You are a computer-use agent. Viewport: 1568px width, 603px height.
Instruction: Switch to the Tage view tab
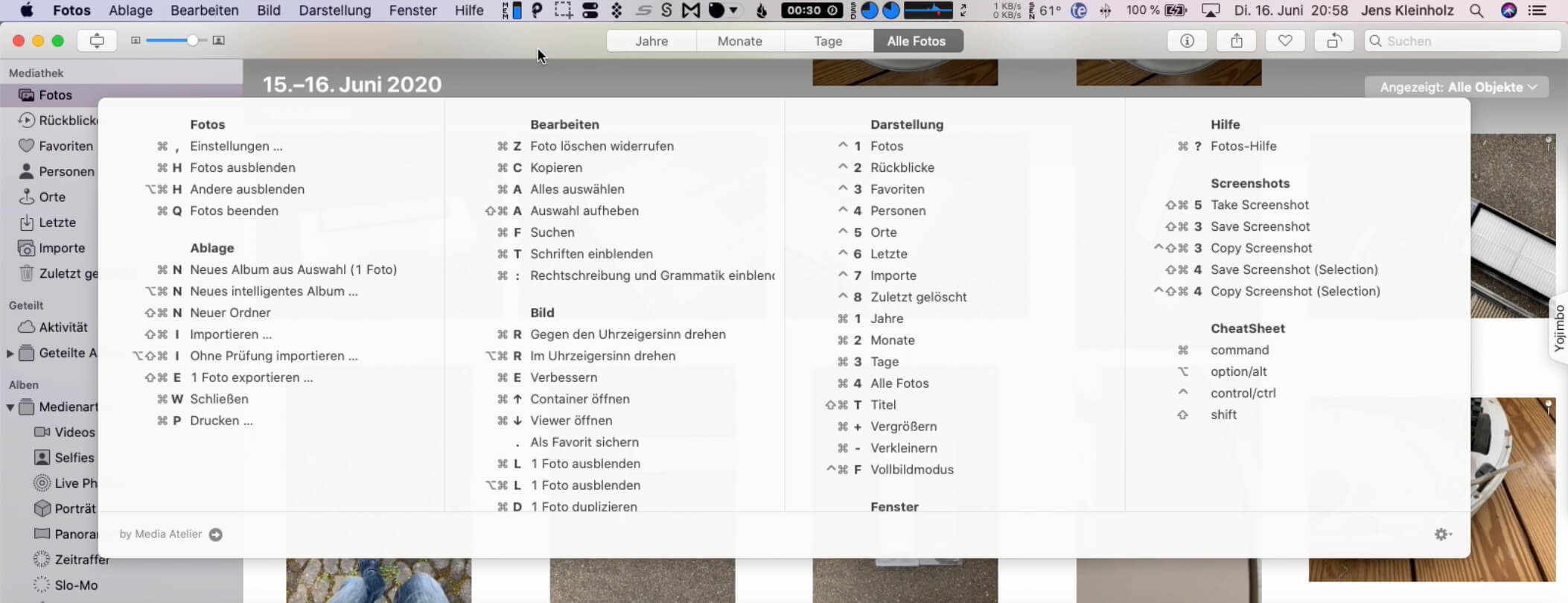click(828, 41)
